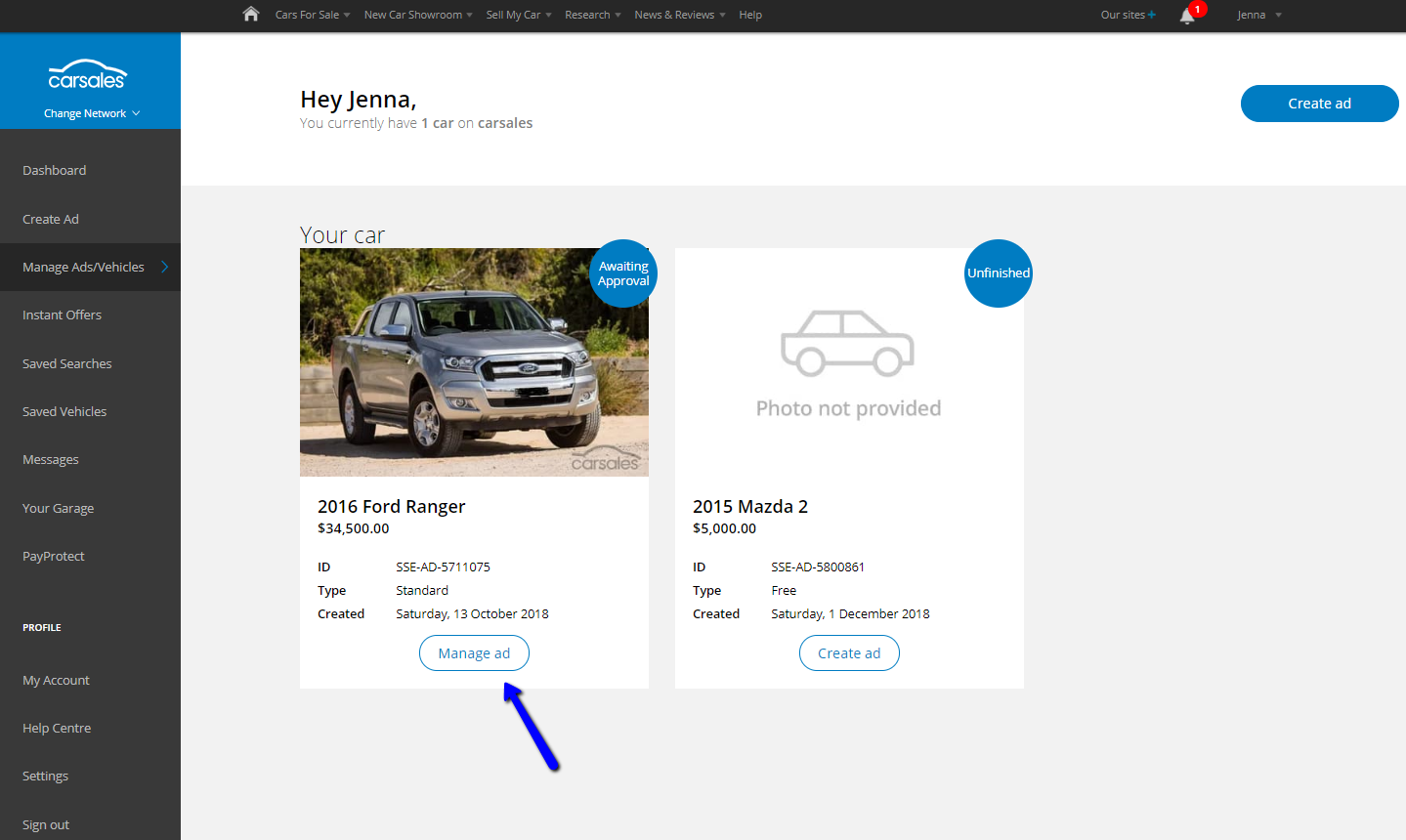
Task: Expand the Change Network selector
Action: (x=92, y=113)
